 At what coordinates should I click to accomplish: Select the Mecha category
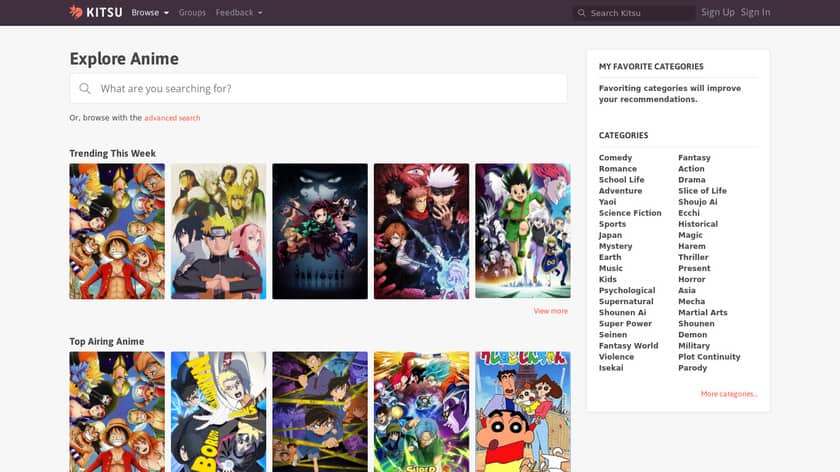coord(692,302)
